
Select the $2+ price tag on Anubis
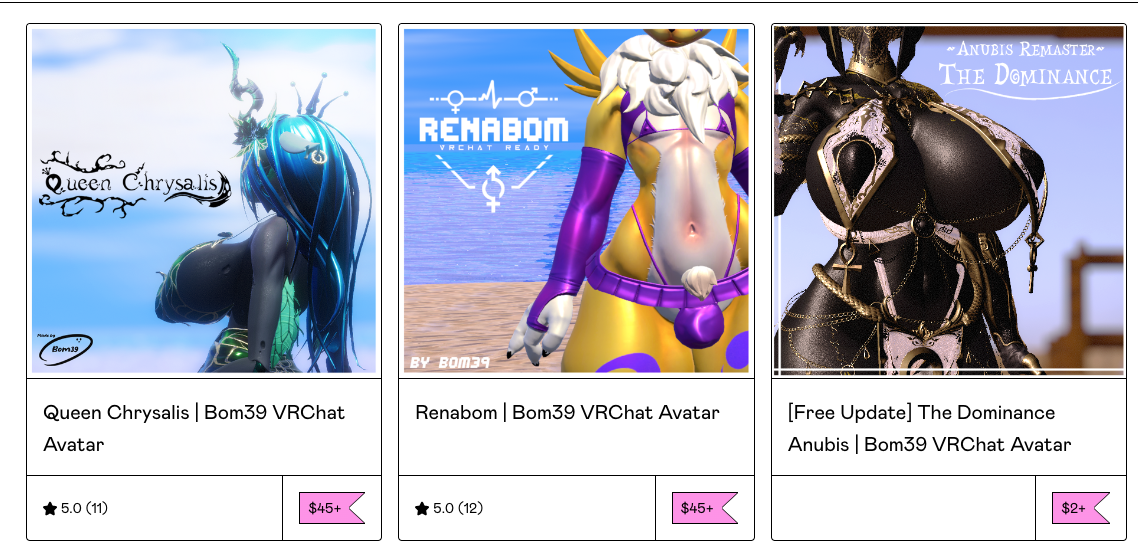click(1081, 508)
